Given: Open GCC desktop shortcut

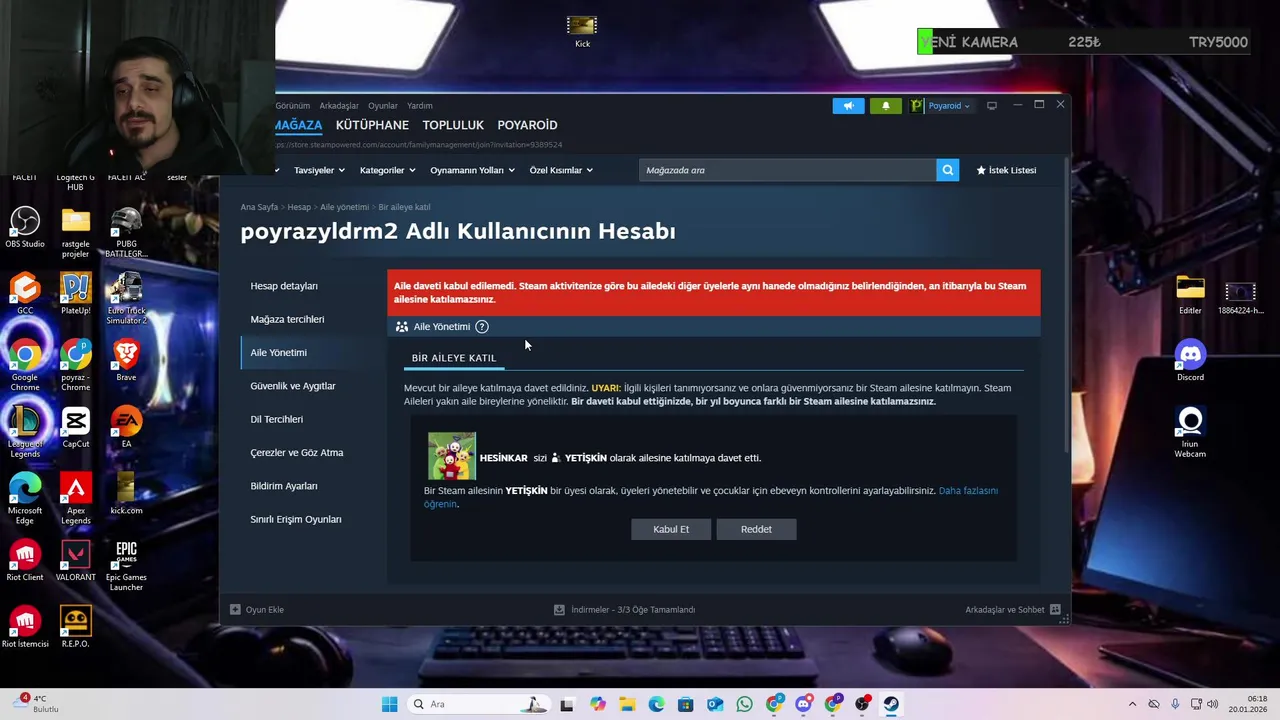Looking at the screenshot, I should tap(25, 294).
